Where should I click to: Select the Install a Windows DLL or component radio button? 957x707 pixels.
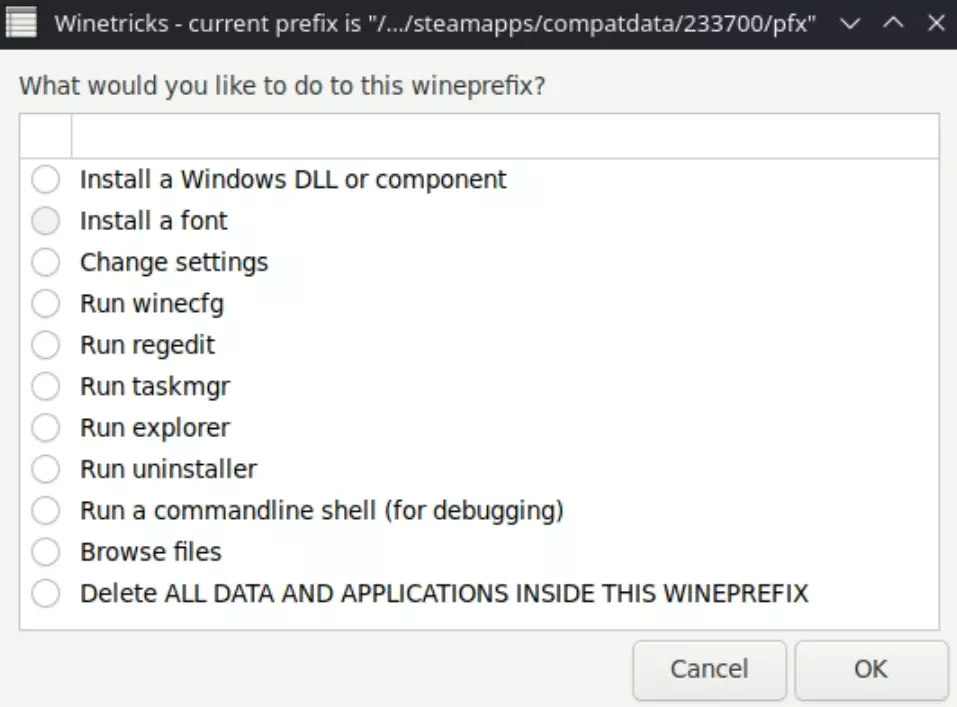point(46,180)
